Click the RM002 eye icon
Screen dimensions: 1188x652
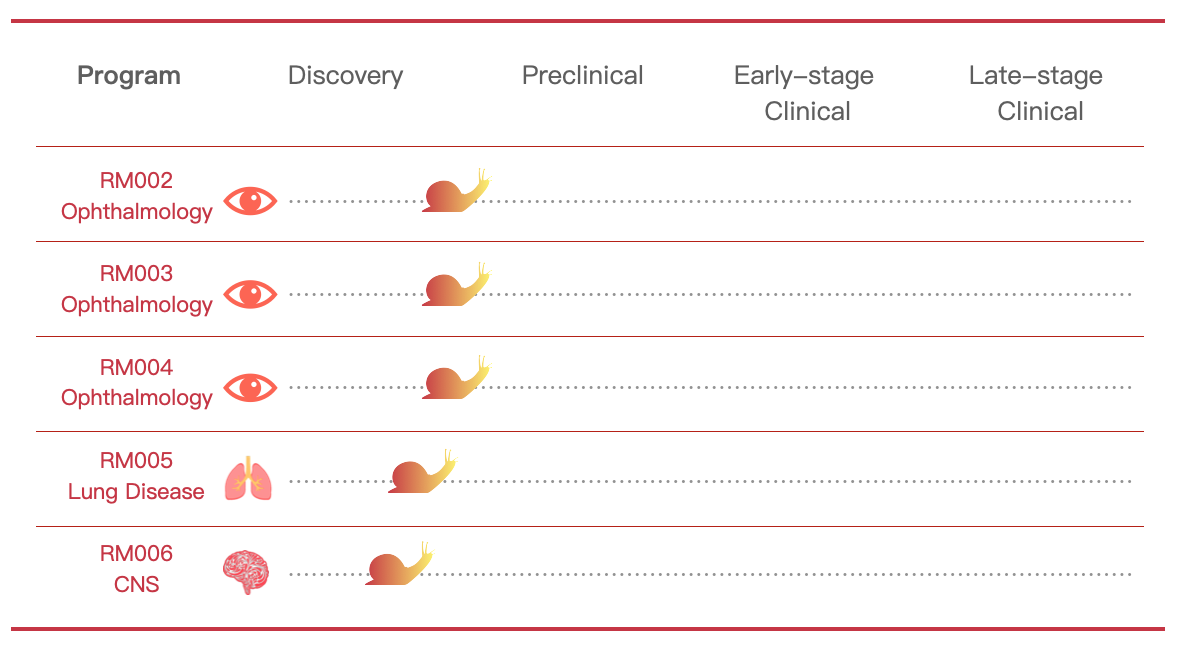[250, 201]
